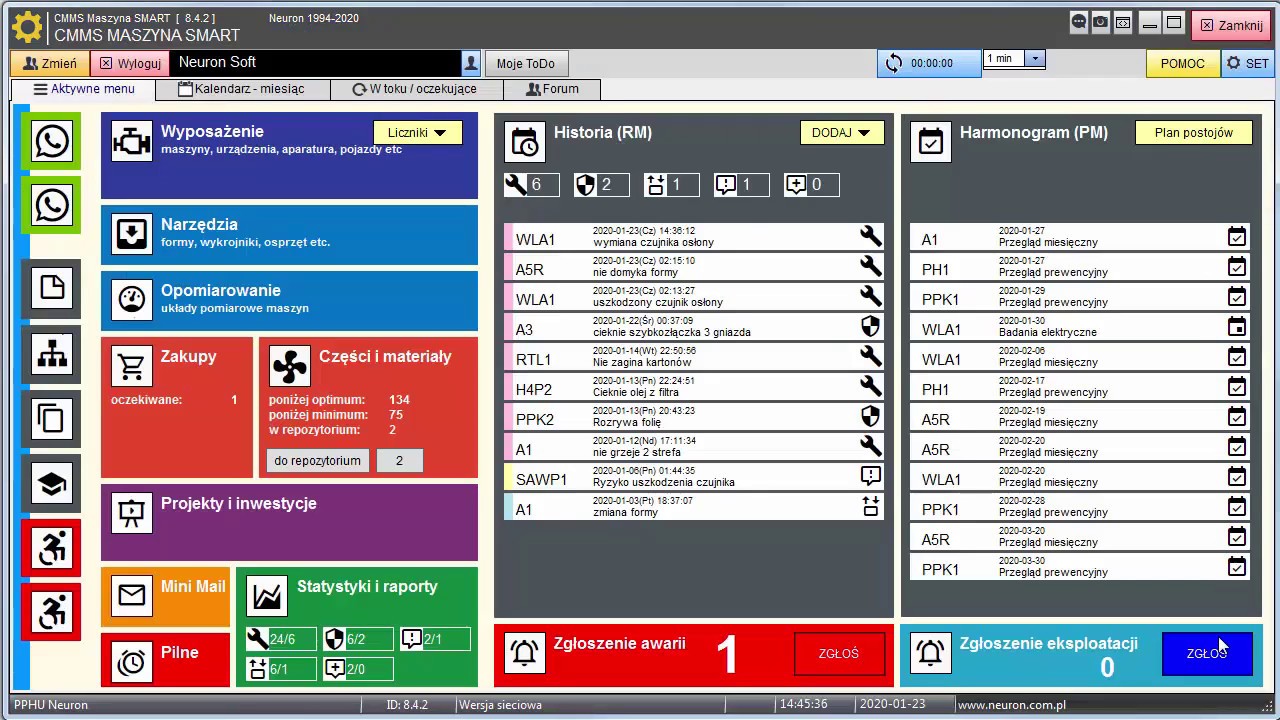The height and width of the screenshot is (720, 1280).
Task: Open Pilne alarm clock icon
Action: tap(131, 662)
